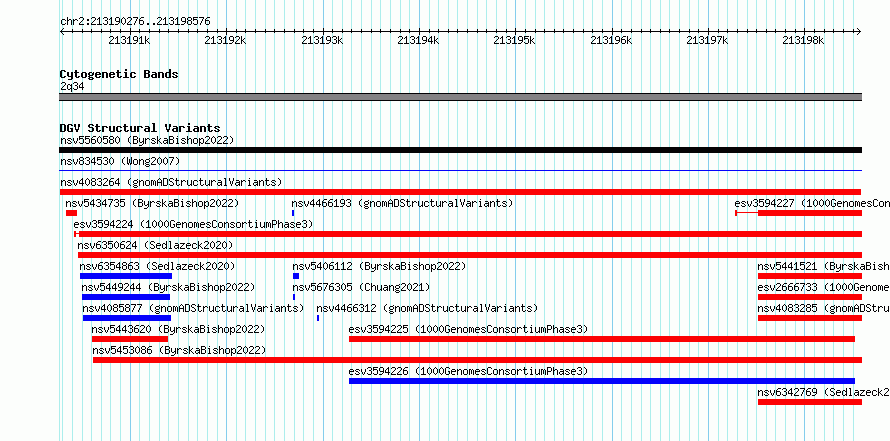Select the black nsv5560580 variant bar
Screen dimensions: 890x441
[x=460, y=150]
